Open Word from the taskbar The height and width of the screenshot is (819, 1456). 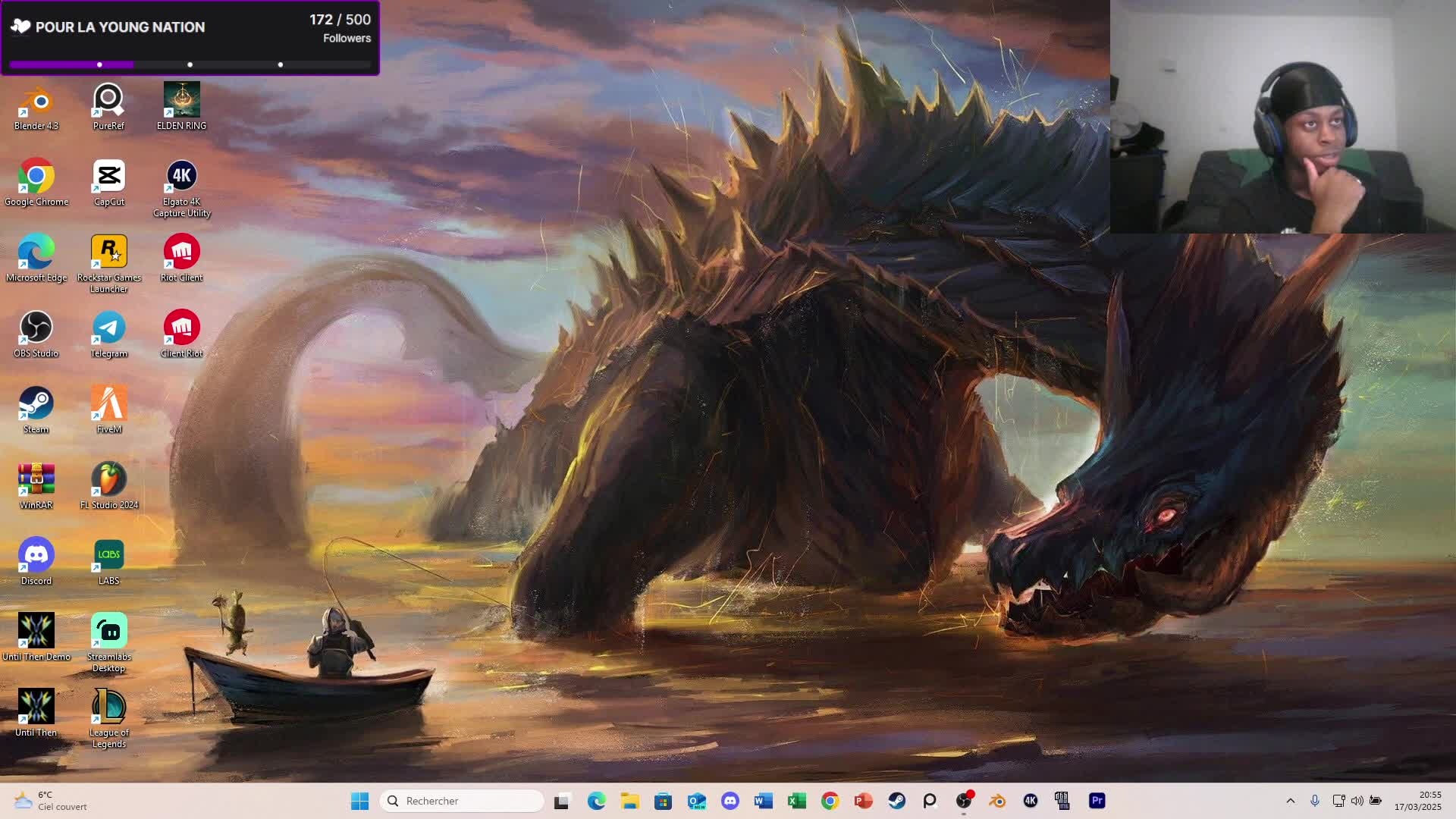(763, 801)
